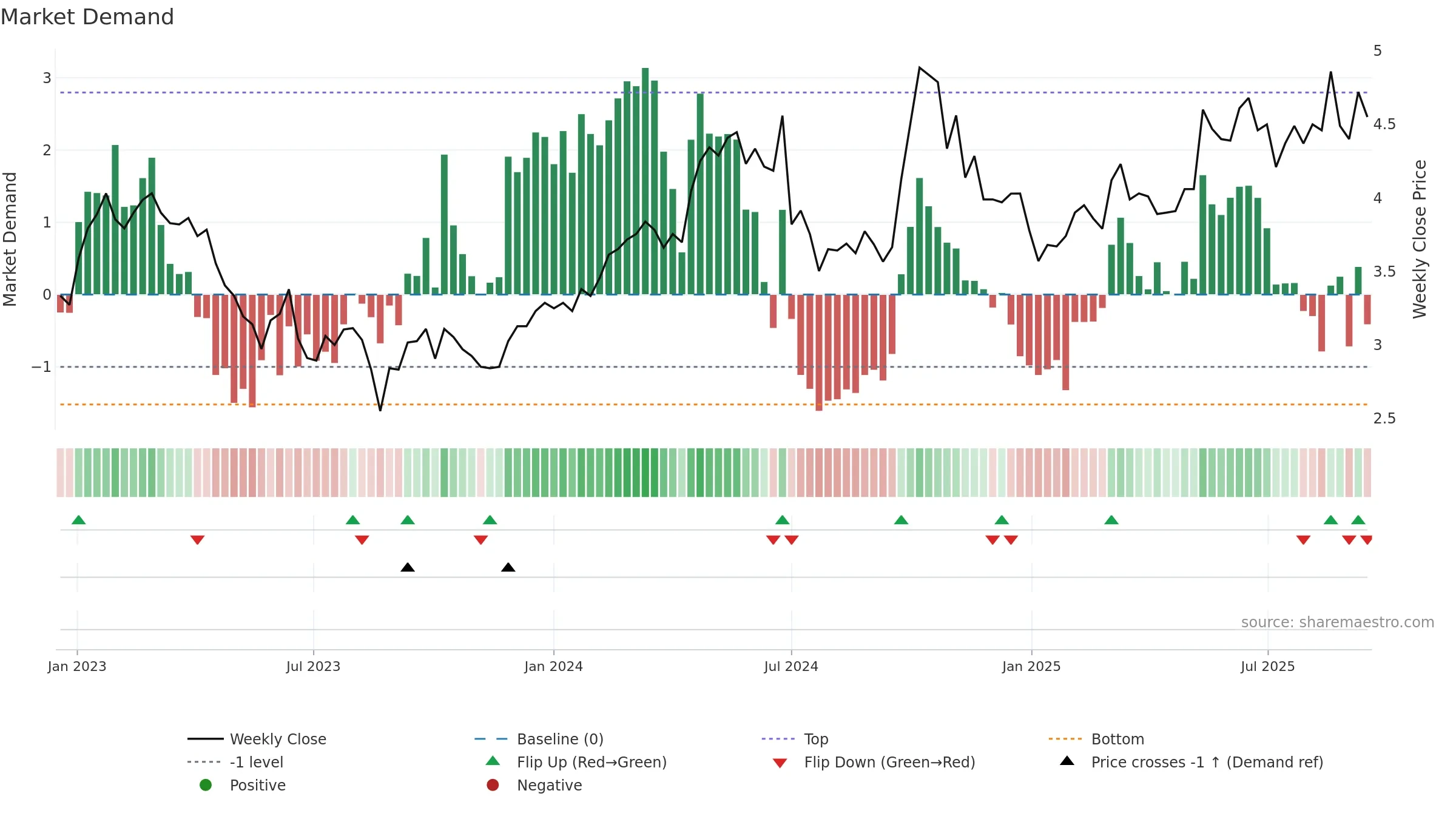Toggle the Baseline (0) legend label
Image resolution: width=1456 pixels, height=819 pixels.
pyautogui.click(x=560, y=739)
